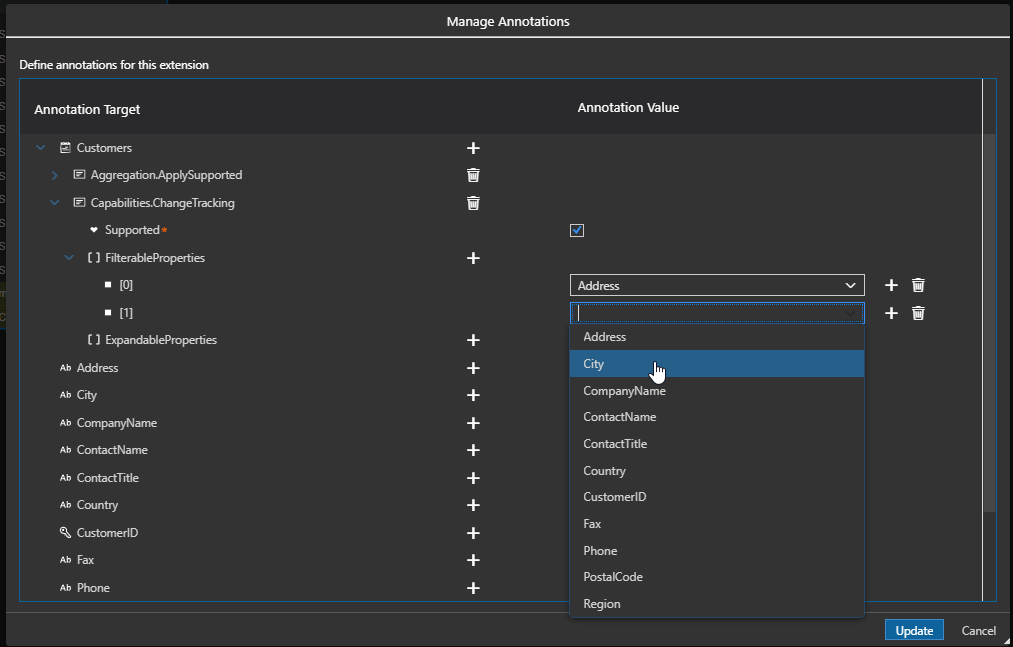Screen dimensions: 1013x647
Task: Choose Phone from the dropdown list
Action: pos(716,551)
